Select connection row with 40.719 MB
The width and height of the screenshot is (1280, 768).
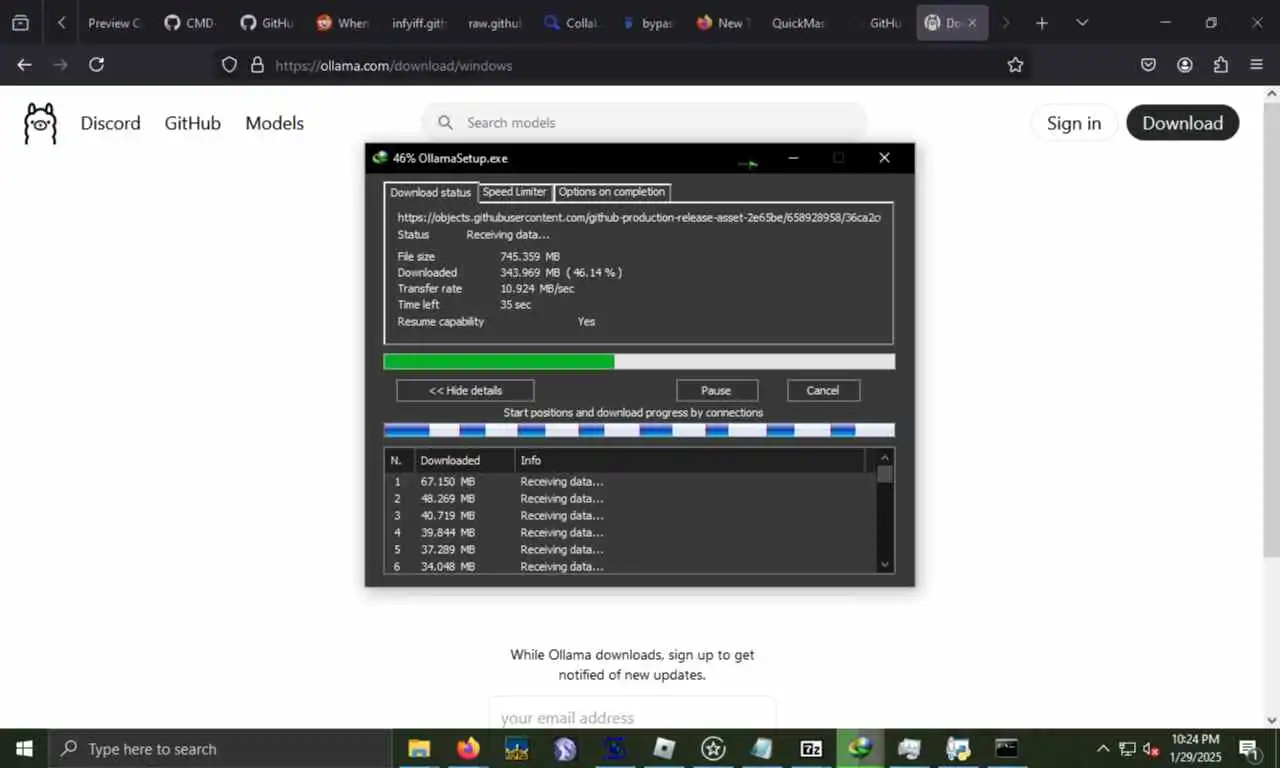[x=630, y=516]
